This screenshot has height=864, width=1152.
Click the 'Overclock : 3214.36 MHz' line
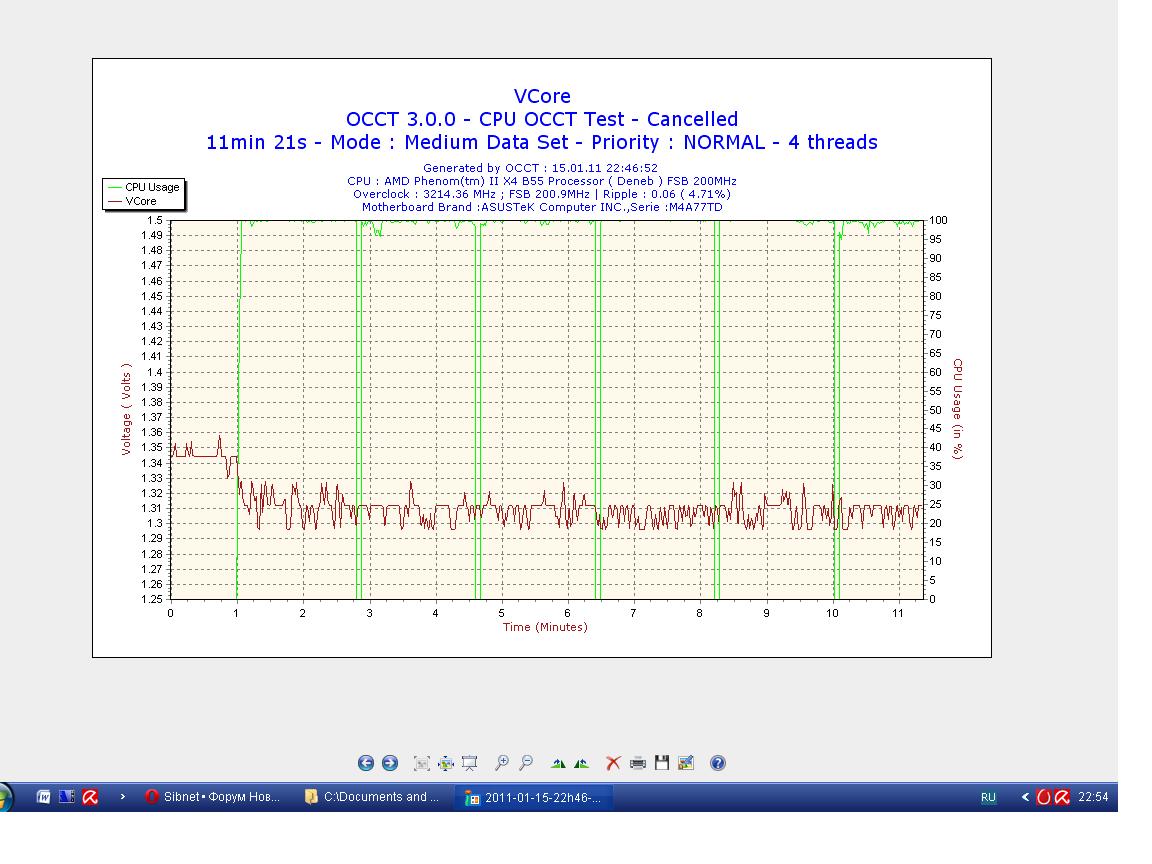(x=542, y=195)
